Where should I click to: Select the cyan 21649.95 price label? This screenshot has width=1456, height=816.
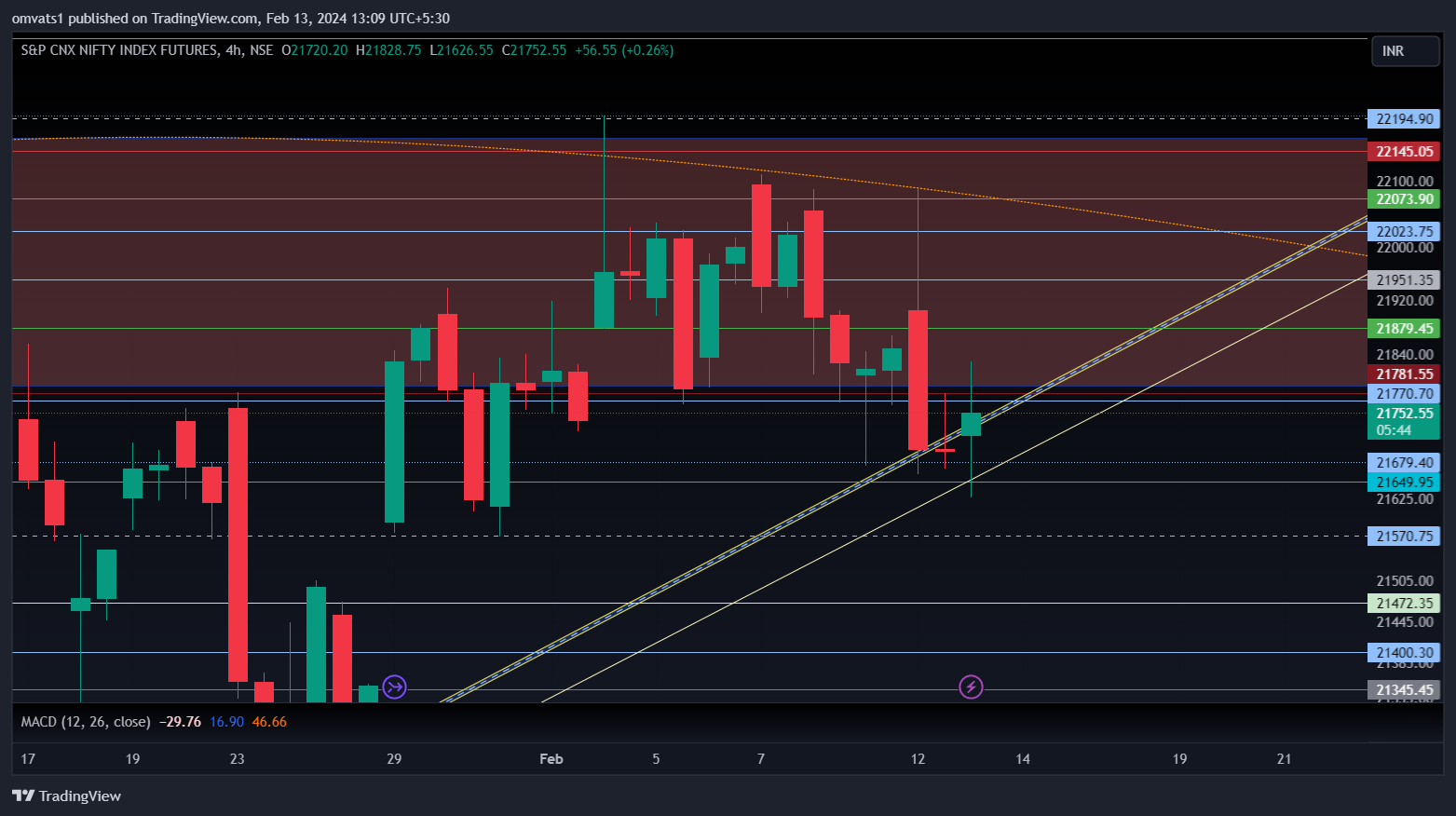[x=1404, y=483]
